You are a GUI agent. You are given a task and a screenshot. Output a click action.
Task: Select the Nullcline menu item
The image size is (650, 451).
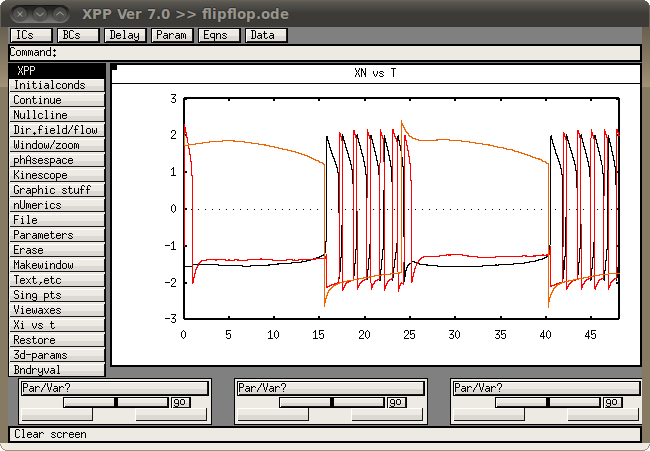pos(57,115)
